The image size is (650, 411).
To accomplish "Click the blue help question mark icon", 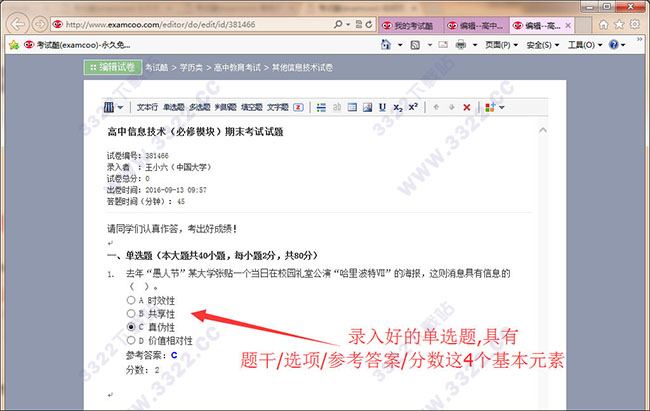I will (x=614, y=44).
